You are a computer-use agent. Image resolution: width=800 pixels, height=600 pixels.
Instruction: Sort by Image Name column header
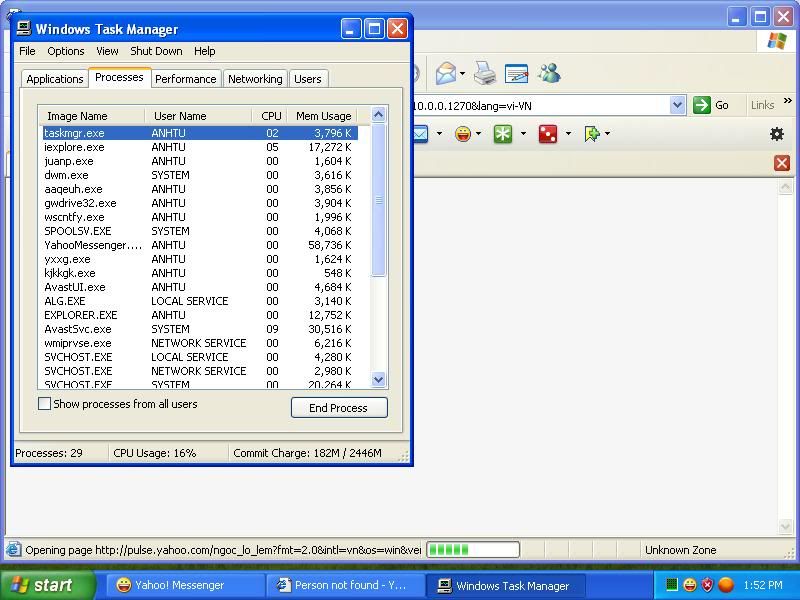[92, 116]
